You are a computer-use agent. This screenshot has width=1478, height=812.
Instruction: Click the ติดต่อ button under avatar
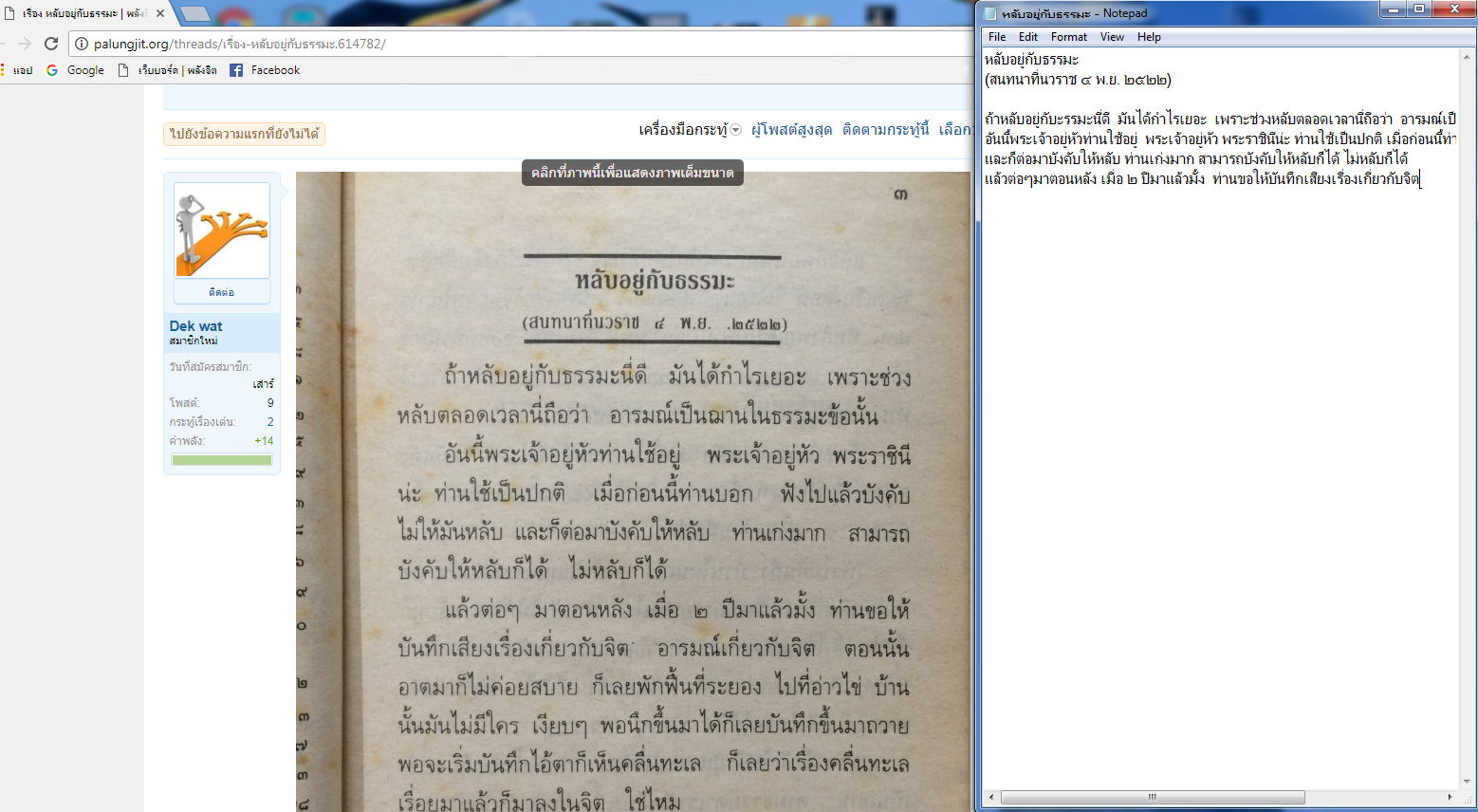point(222,292)
